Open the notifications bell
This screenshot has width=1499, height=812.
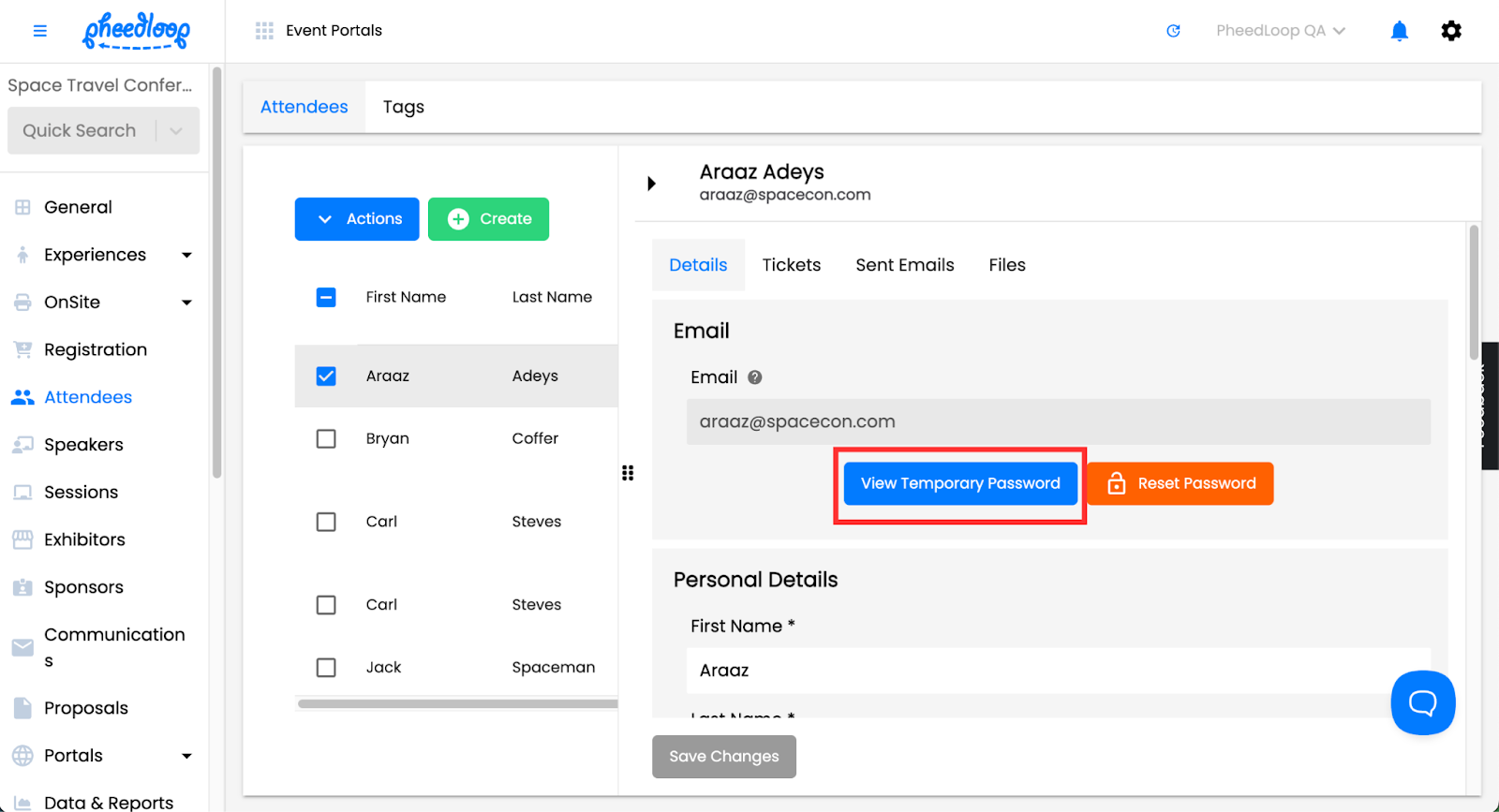pyautogui.click(x=1399, y=31)
